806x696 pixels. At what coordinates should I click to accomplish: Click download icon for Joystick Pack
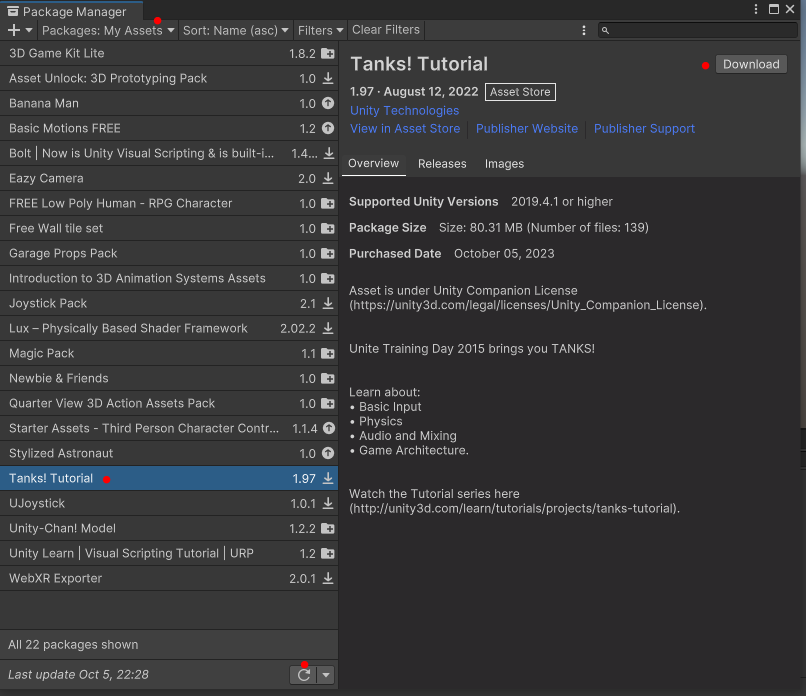pyautogui.click(x=328, y=303)
